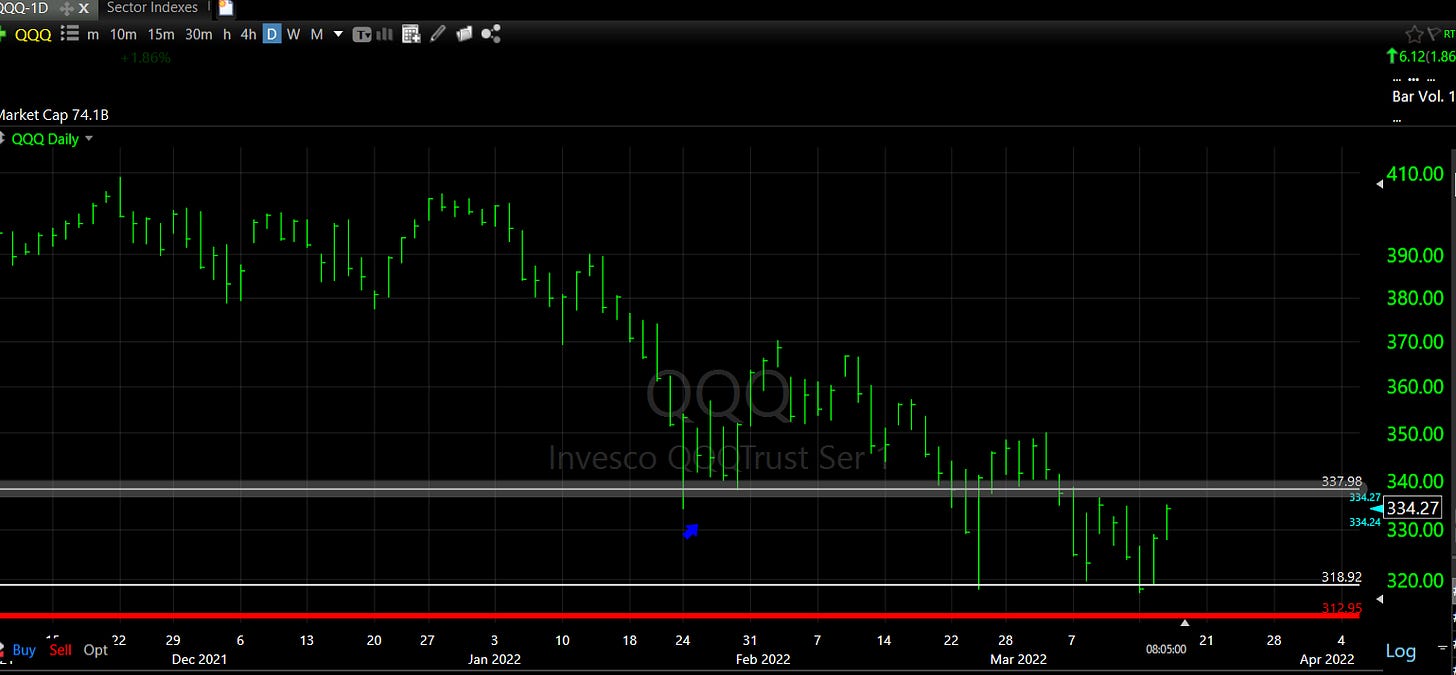Screen dimensions: 1456x675
Task: Click the red 312.95 price label
Action: [x=1343, y=607]
